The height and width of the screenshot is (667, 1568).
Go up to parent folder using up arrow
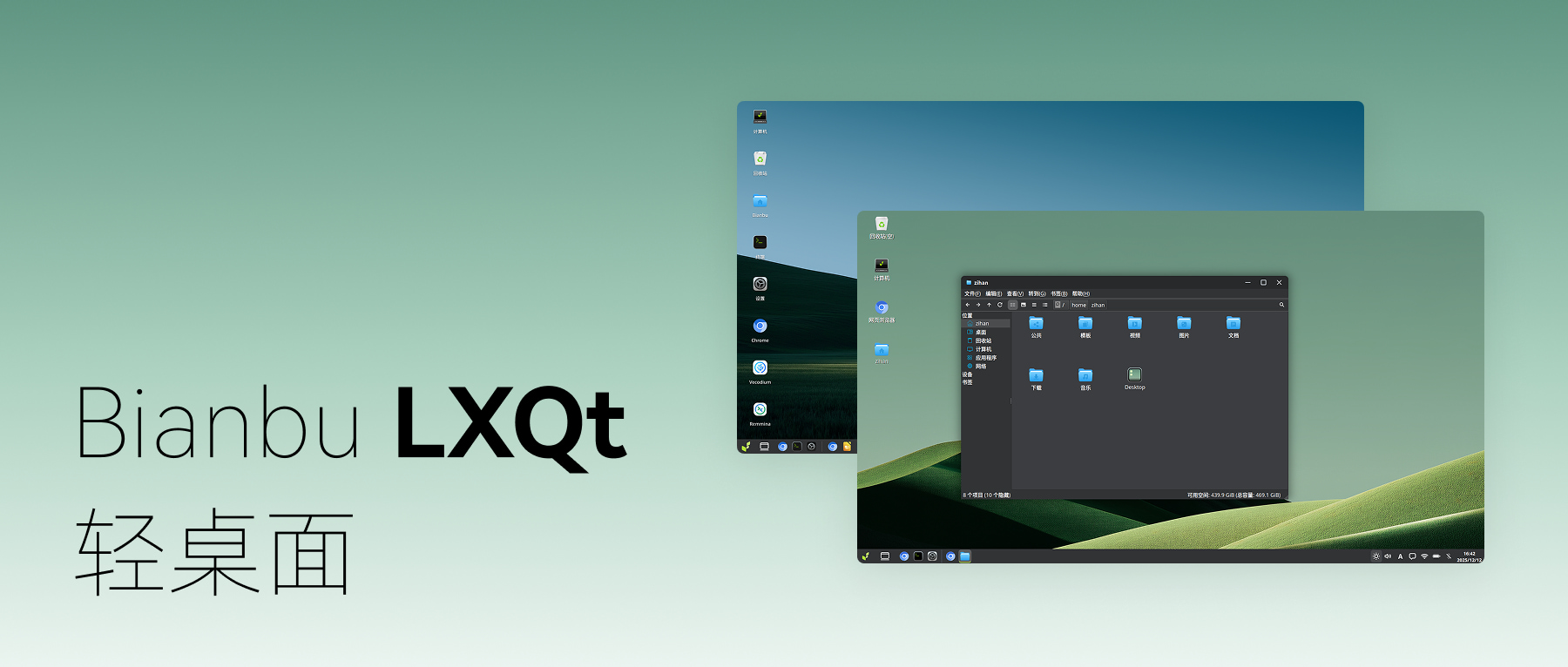(989, 305)
